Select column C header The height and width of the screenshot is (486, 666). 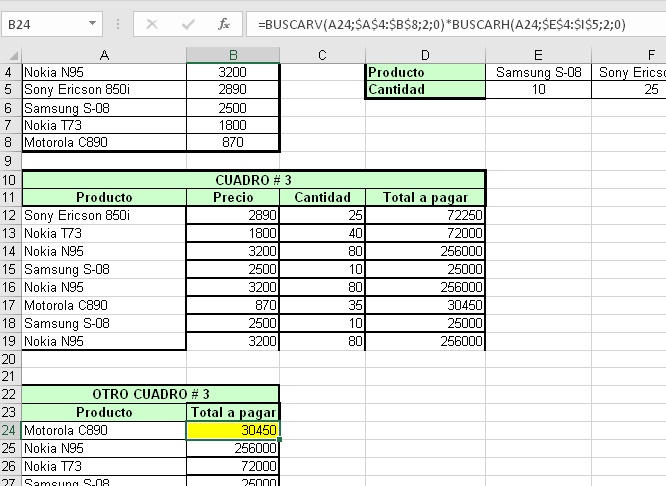point(322,55)
